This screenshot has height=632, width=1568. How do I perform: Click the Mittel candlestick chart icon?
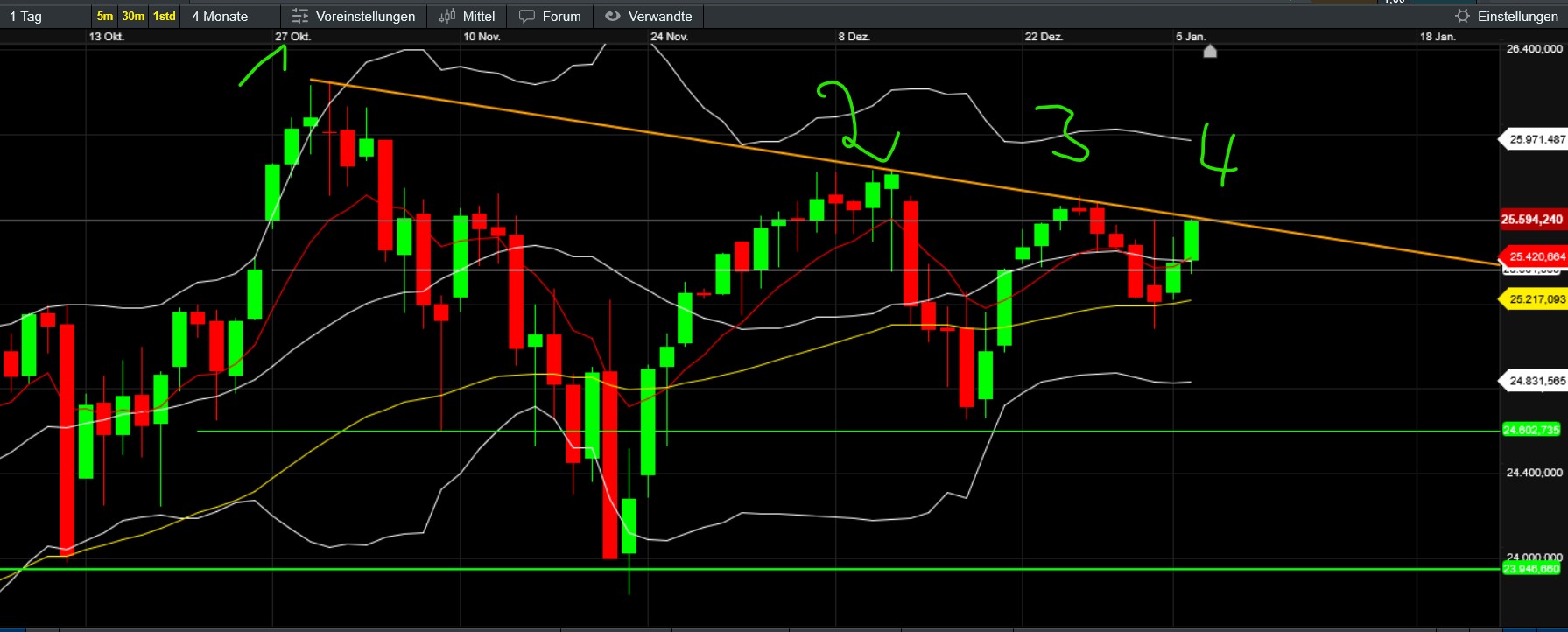coord(447,16)
